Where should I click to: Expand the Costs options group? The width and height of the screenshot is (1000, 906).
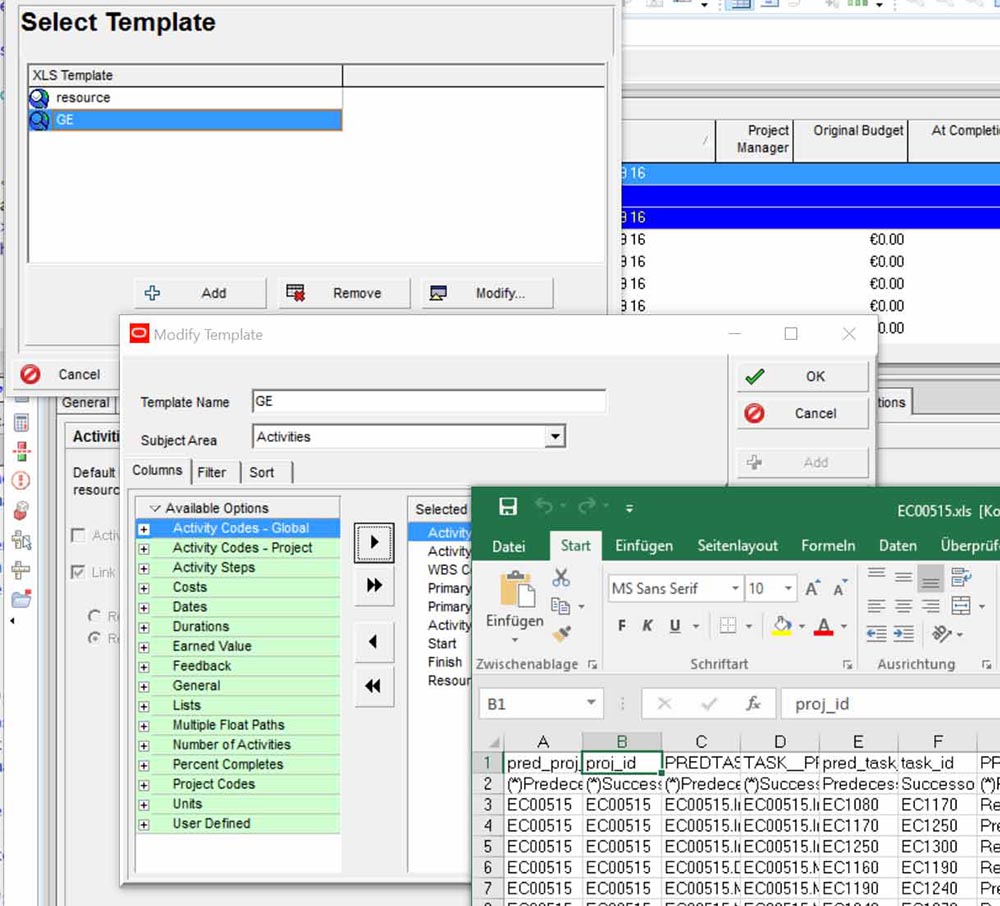pos(144,588)
